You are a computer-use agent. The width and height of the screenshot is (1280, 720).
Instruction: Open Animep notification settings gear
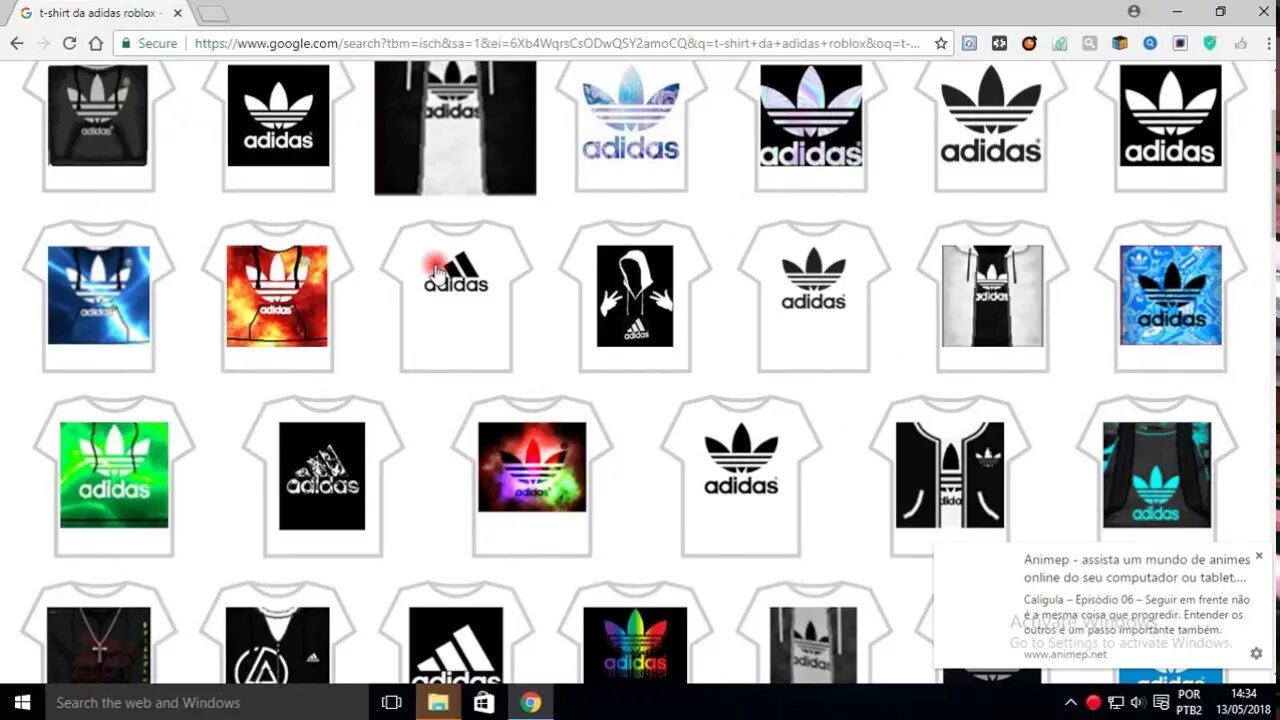1256,653
